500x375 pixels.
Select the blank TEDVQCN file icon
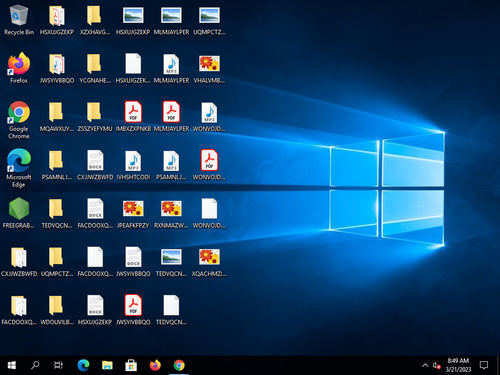171,310
